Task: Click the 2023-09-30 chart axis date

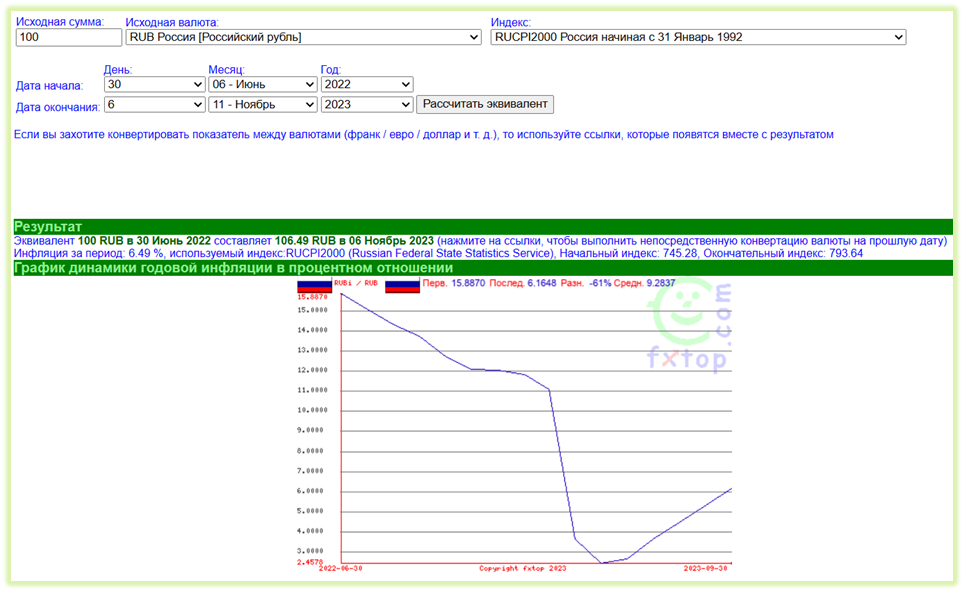Action: [x=706, y=569]
